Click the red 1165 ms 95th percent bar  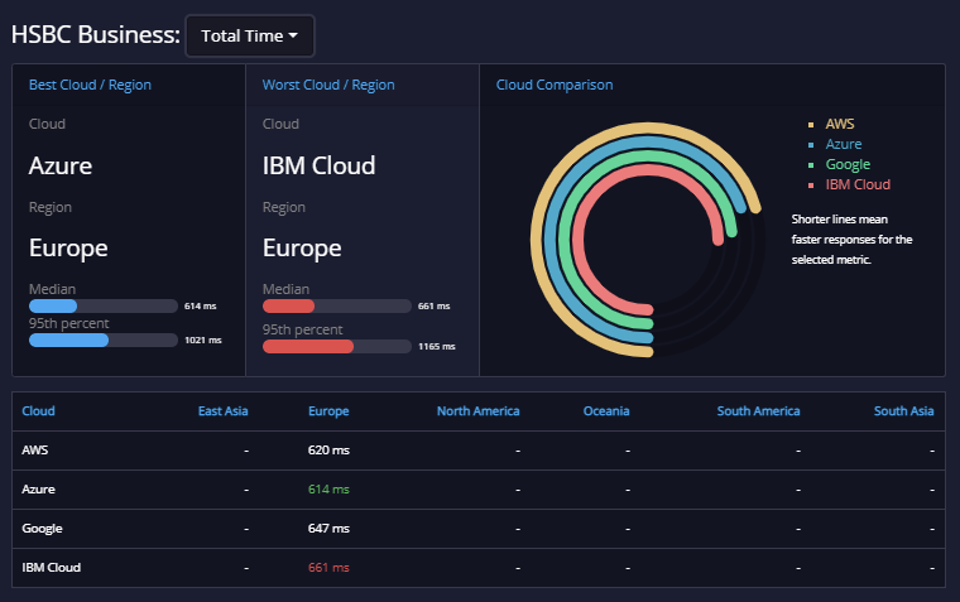coord(308,347)
